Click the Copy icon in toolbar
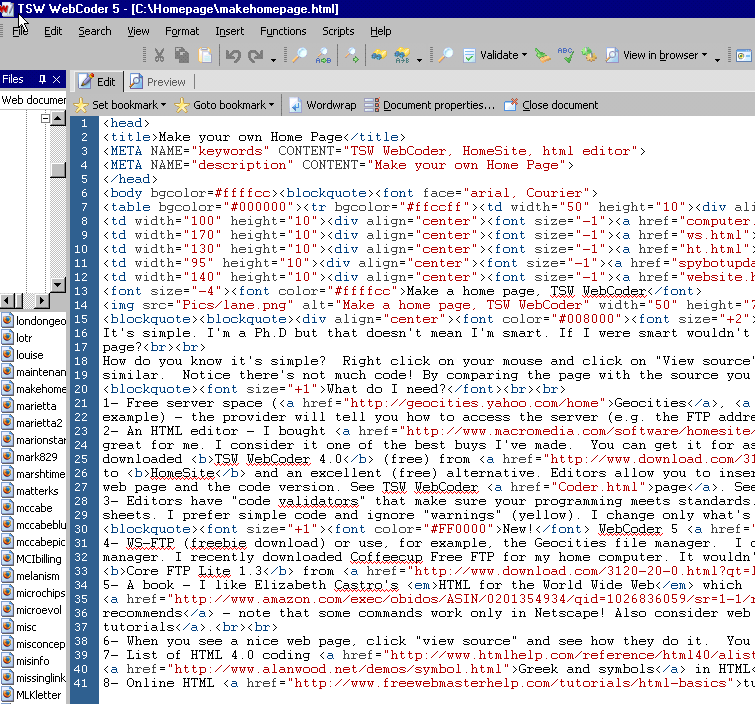The width and height of the screenshot is (755, 704). click(x=182, y=55)
